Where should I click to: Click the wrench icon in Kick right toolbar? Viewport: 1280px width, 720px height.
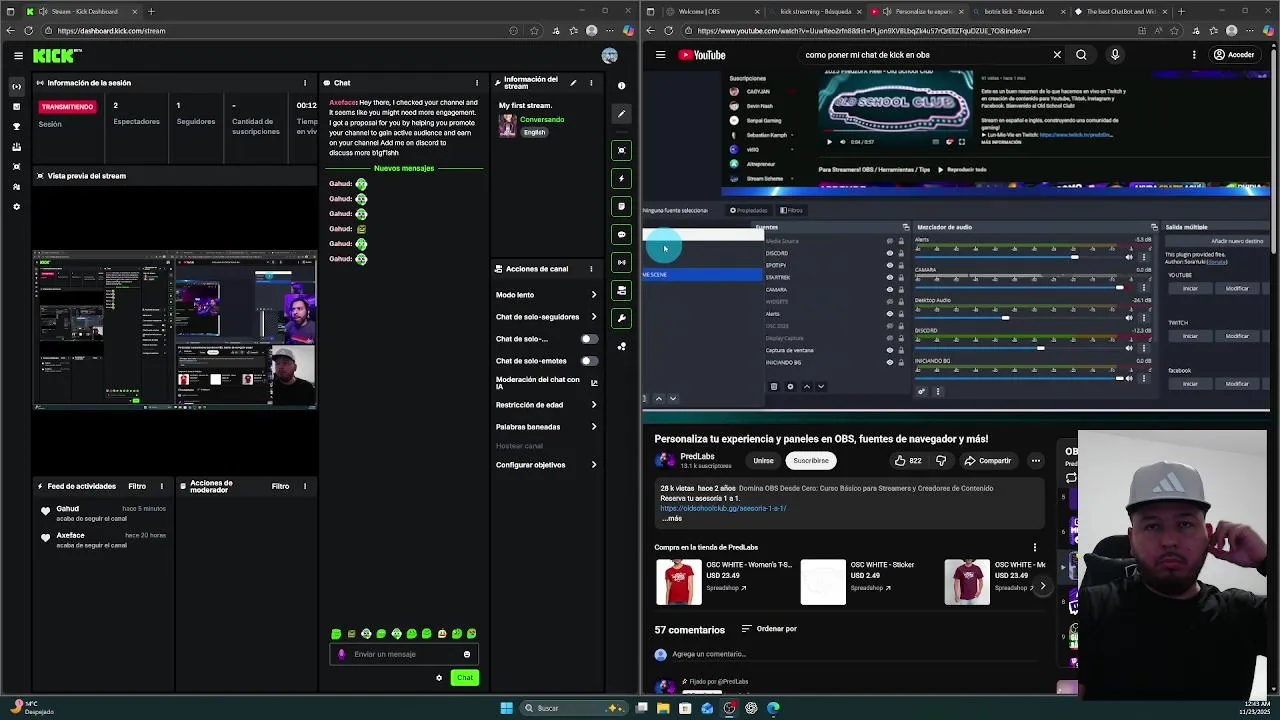621,318
